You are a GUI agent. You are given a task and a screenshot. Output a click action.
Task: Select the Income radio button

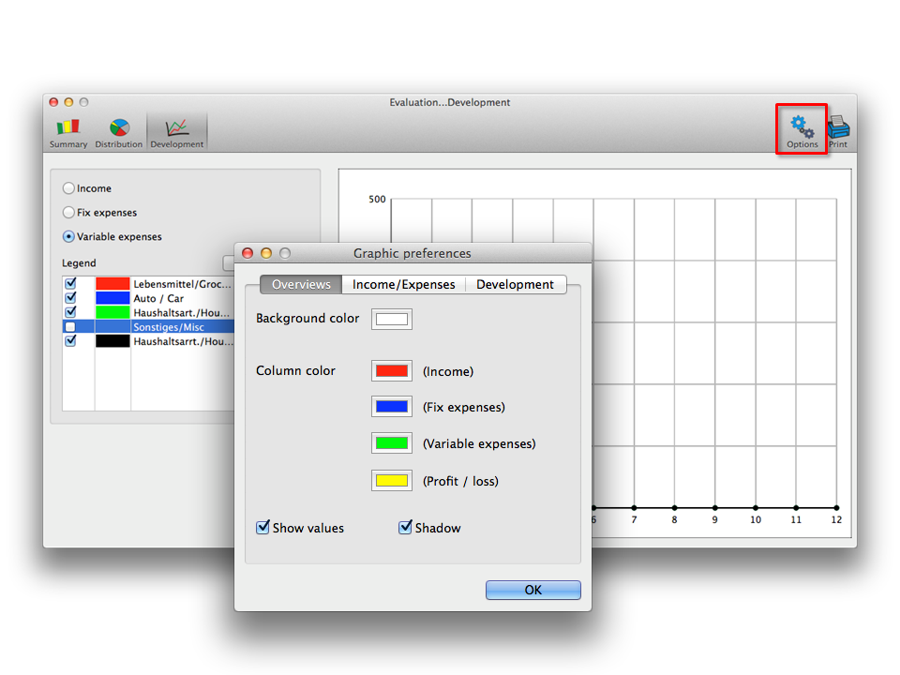[x=69, y=188]
